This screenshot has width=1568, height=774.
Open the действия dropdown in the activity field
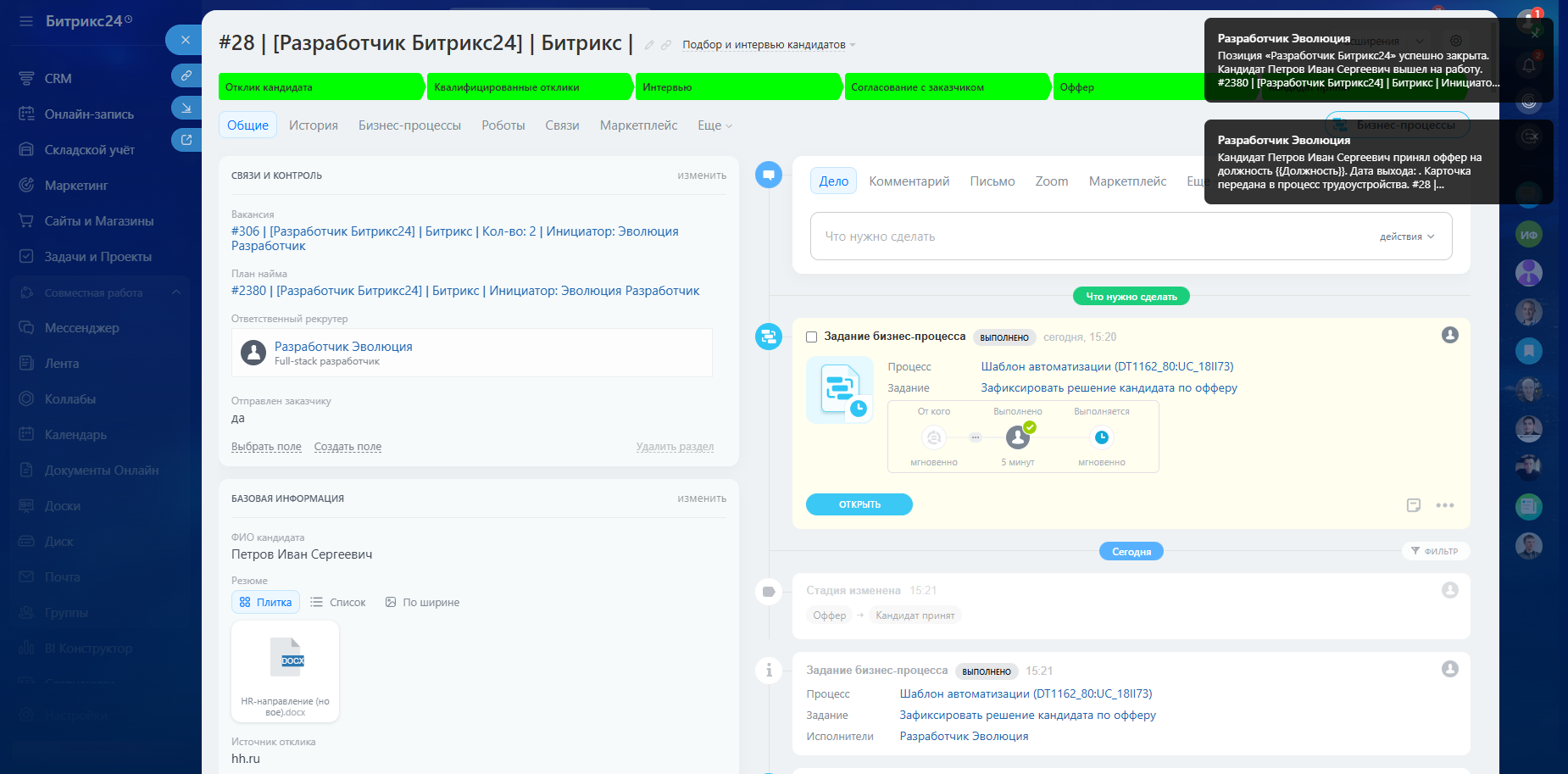pos(1407,237)
